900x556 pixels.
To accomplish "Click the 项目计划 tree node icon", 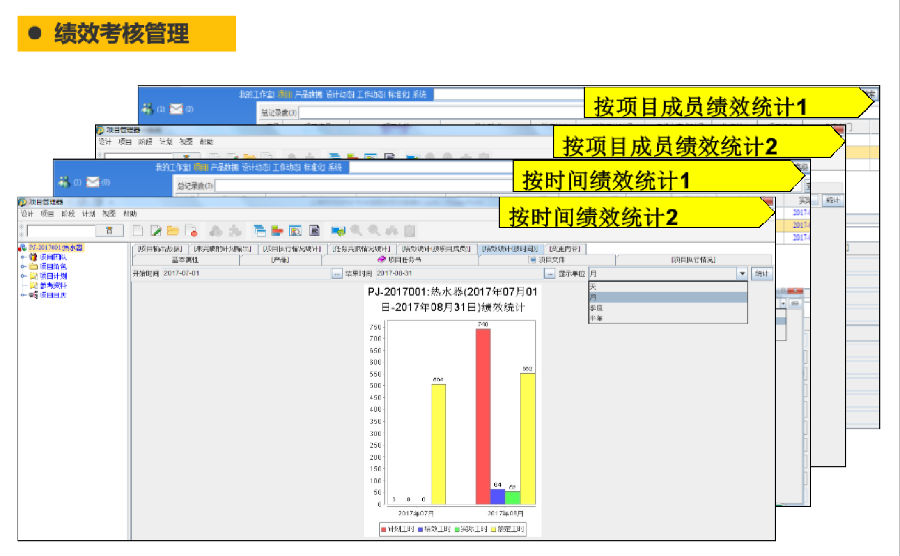I will [x=33, y=276].
